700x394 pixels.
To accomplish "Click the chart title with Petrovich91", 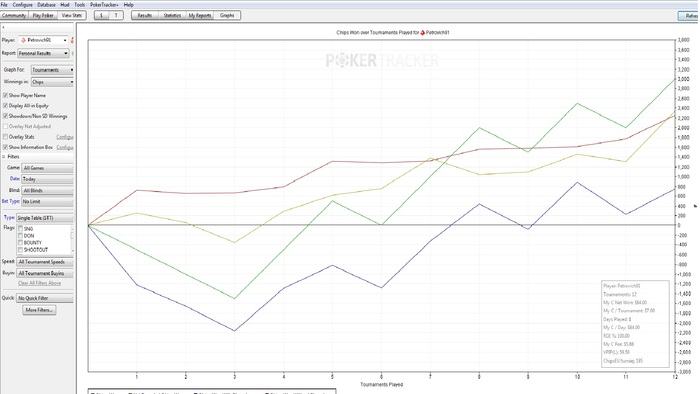I will click(x=392, y=33).
